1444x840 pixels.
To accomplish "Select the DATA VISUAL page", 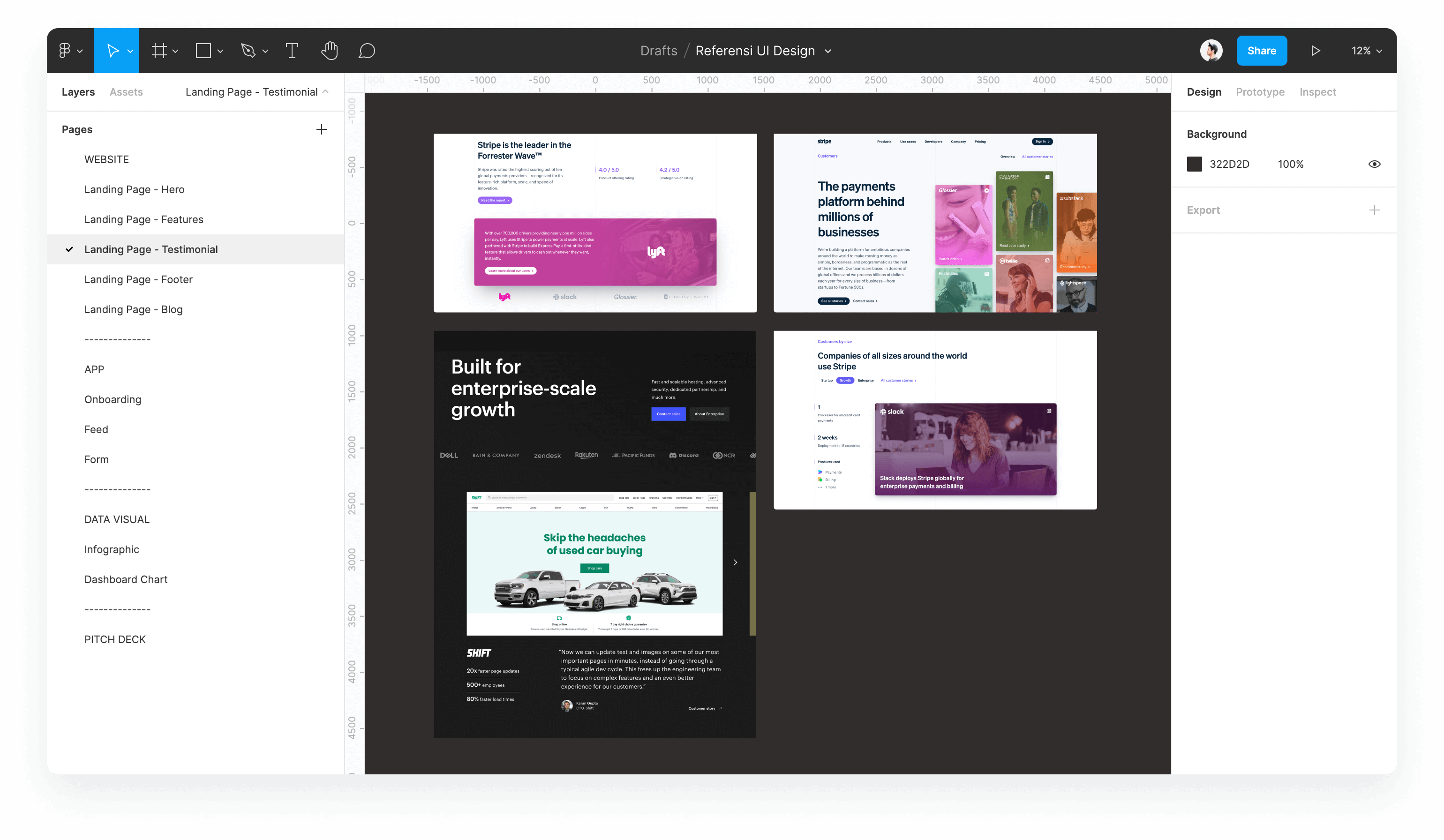I will [196, 520].
